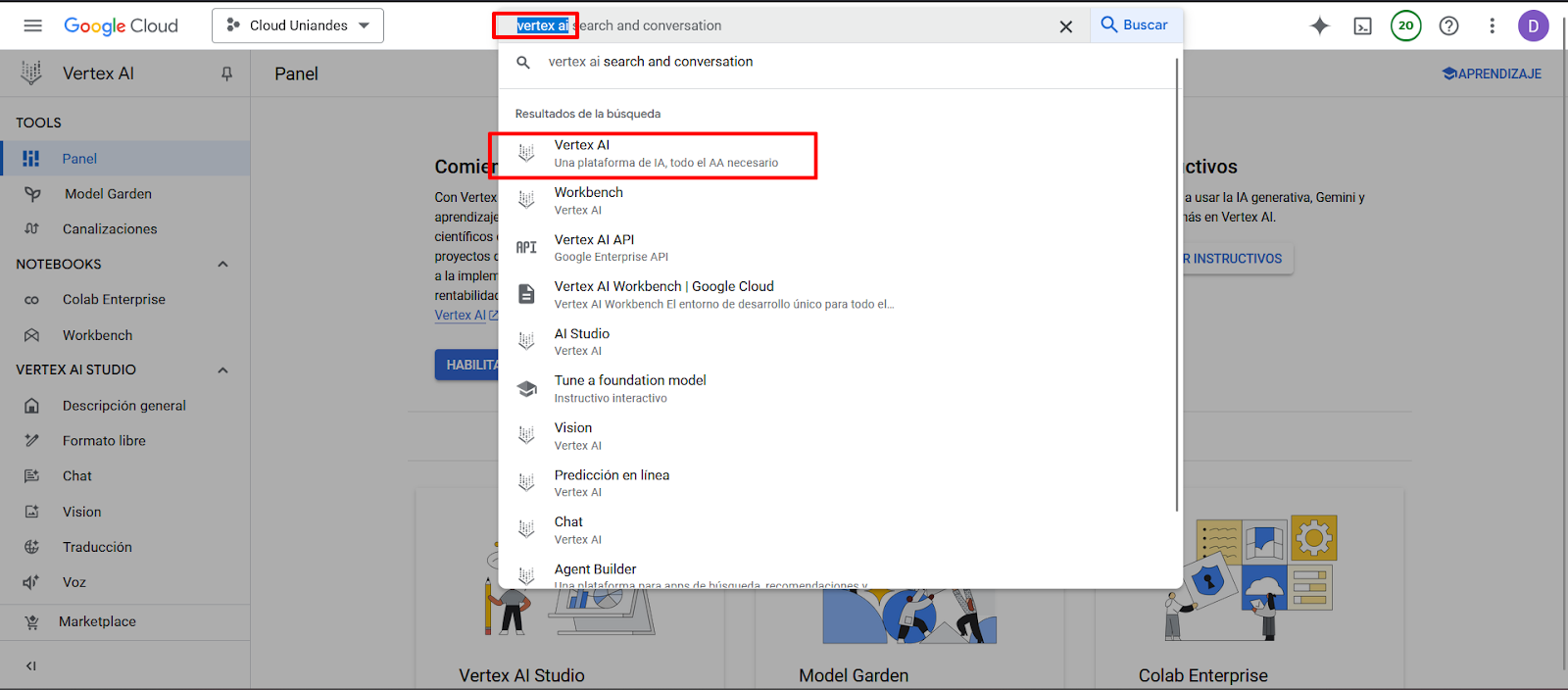Screen dimensions: 1568x690
Task: Open the Gemini AI assistant sparkle icon
Action: coord(1320,26)
